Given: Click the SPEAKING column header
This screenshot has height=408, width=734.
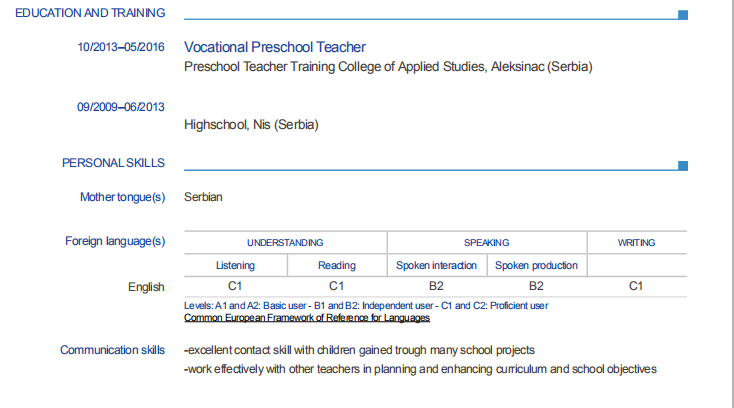Looking at the screenshot, I should point(487,243).
